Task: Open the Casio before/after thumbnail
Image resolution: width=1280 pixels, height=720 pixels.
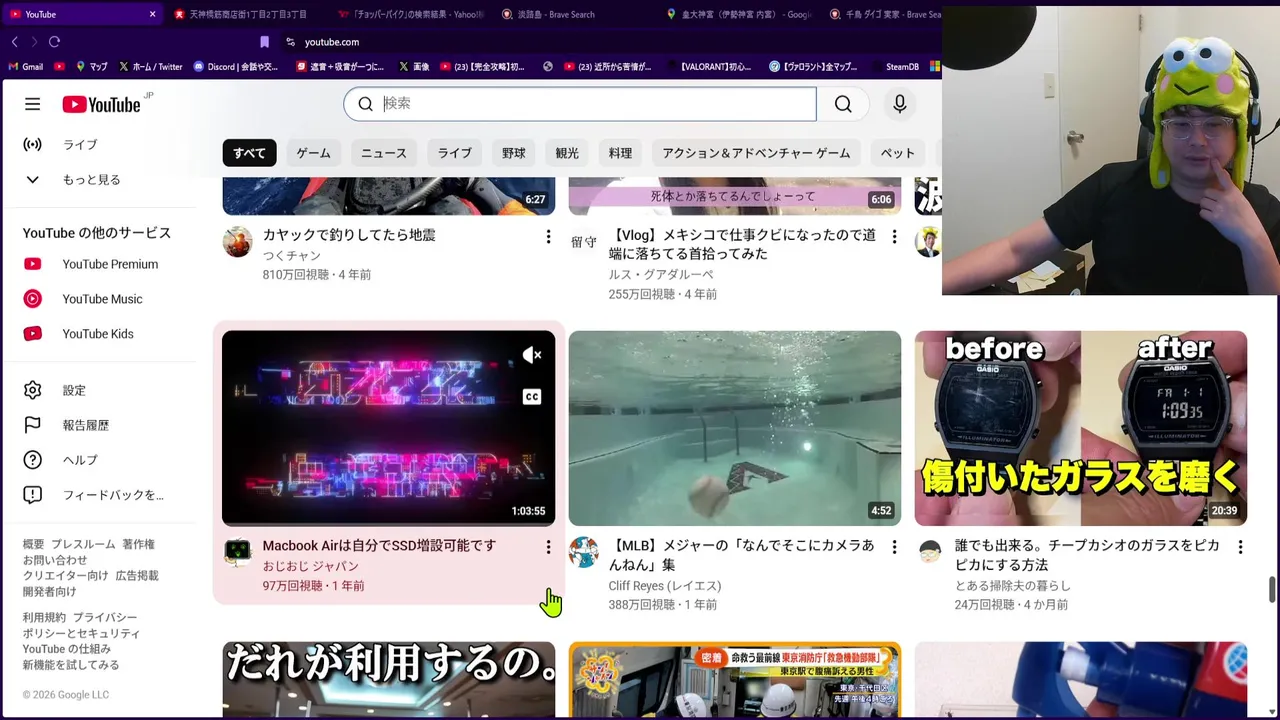Action: pyautogui.click(x=1081, y=428)
